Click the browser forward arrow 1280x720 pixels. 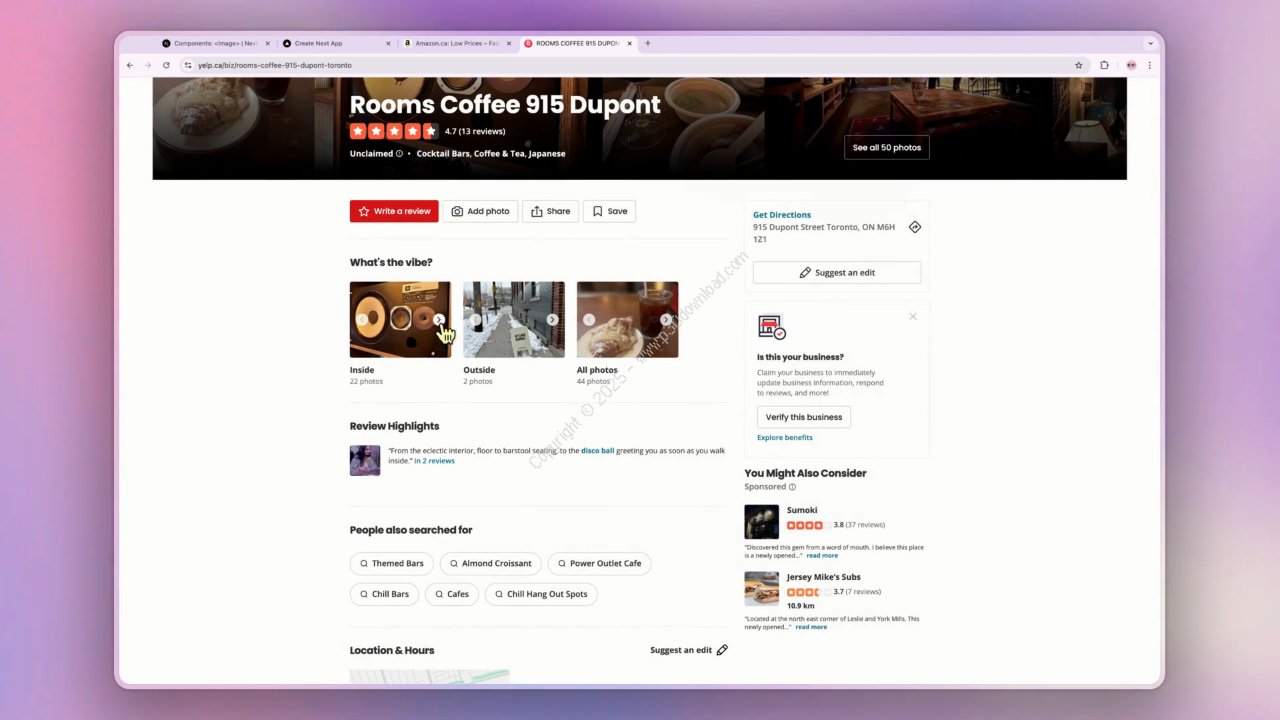(148, 65)
